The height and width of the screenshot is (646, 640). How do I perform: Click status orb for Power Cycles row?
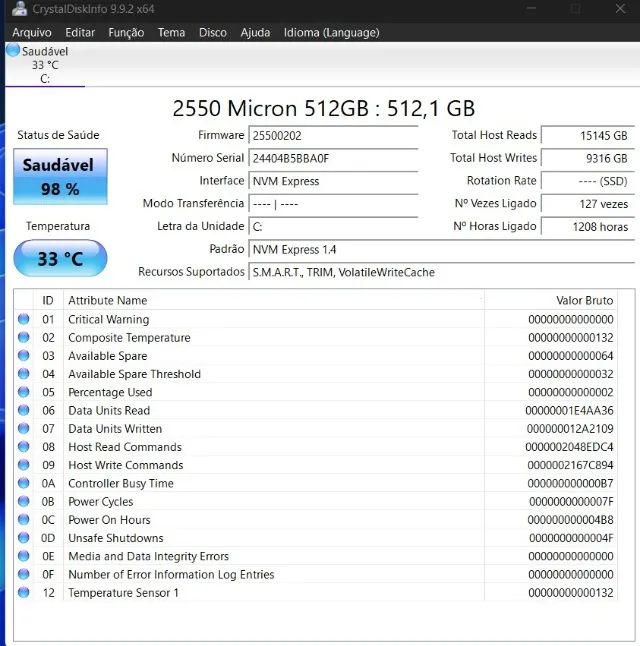(x=24, y=501)
